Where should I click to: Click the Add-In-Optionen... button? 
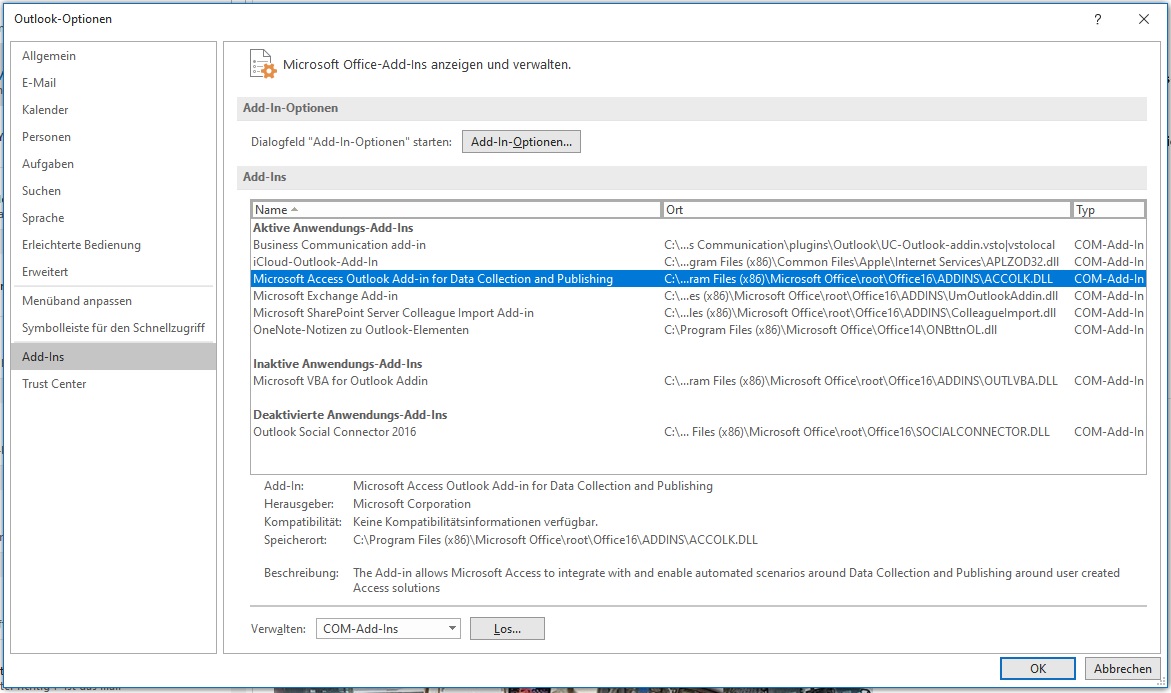pos(521,142)
